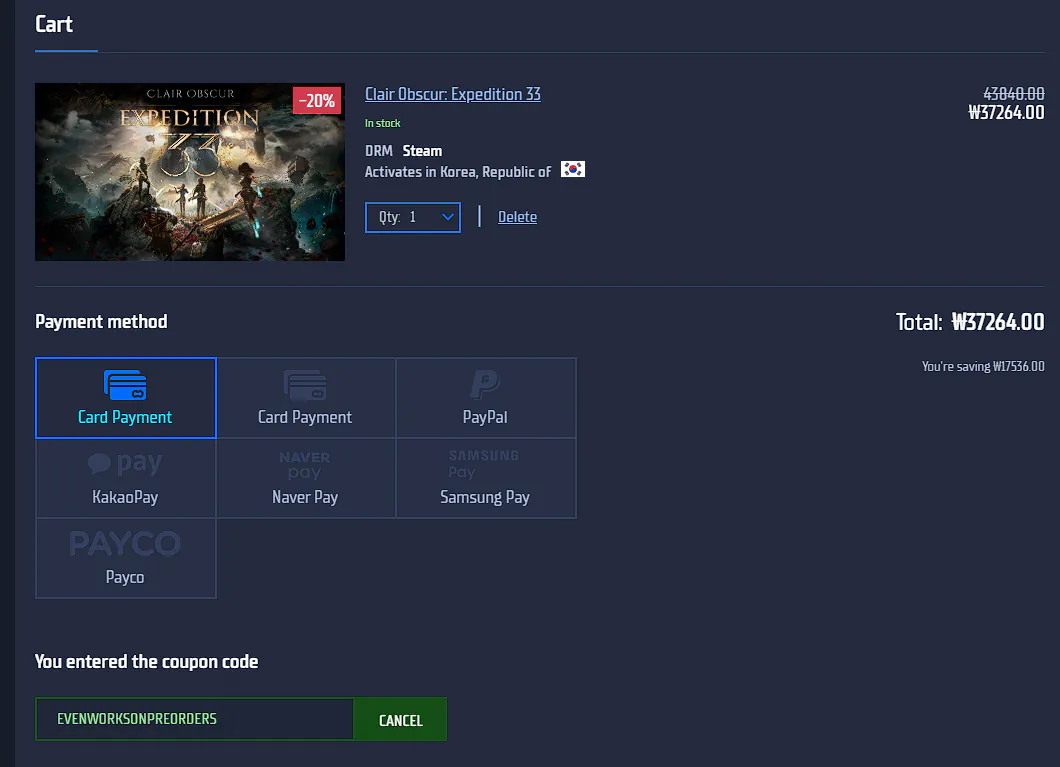Click the -20% discount badge
This screenshot has width=1060, height=767.
point(317,101)
